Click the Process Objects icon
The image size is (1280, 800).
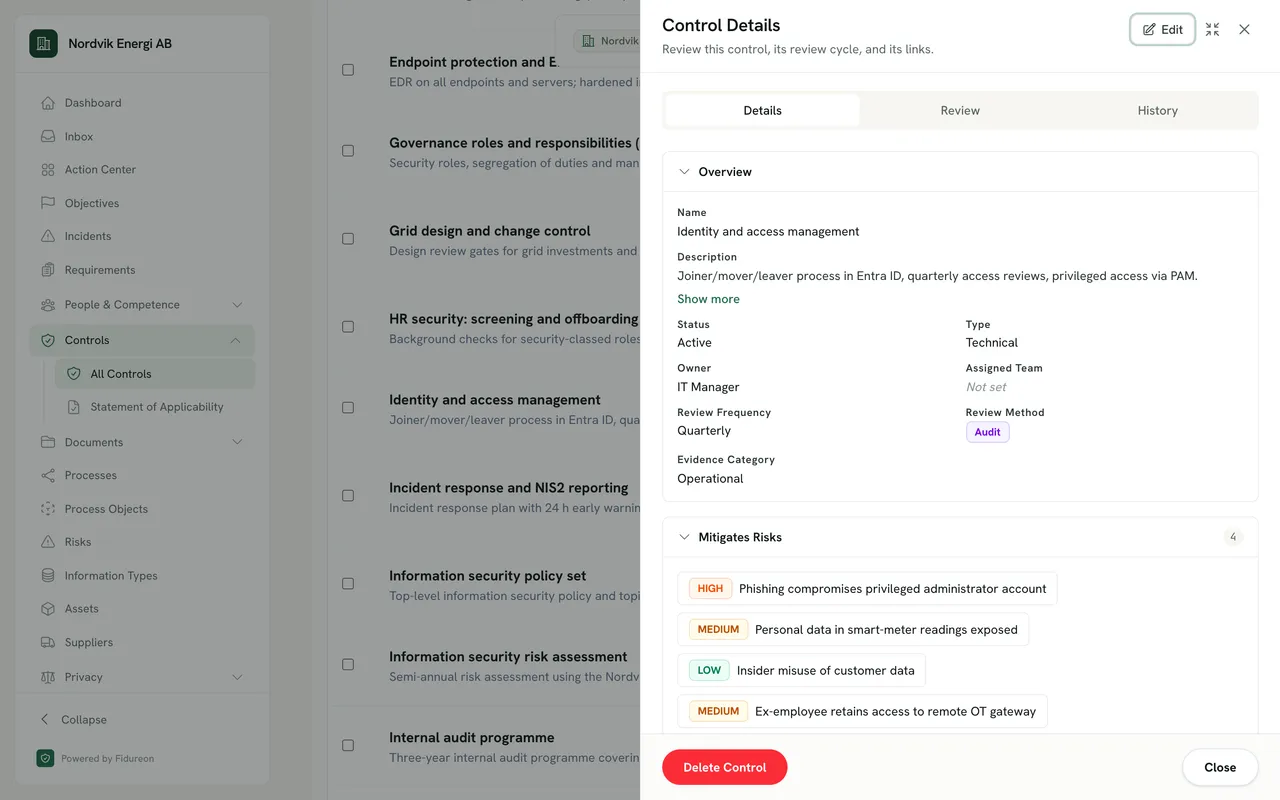pyautogui.click(x=48, y=509)
